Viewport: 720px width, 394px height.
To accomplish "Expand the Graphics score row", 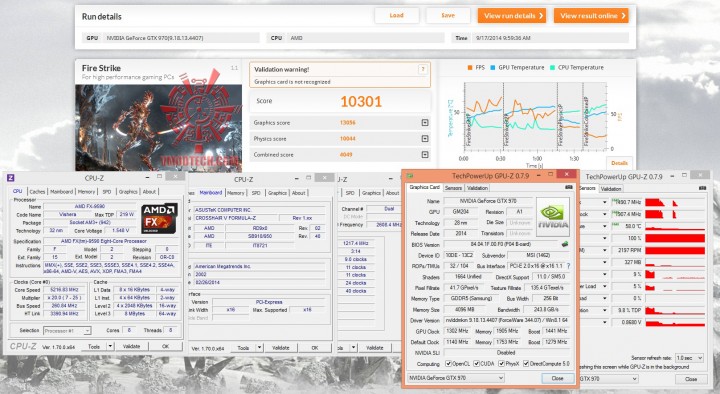I will tap(425, 123).
